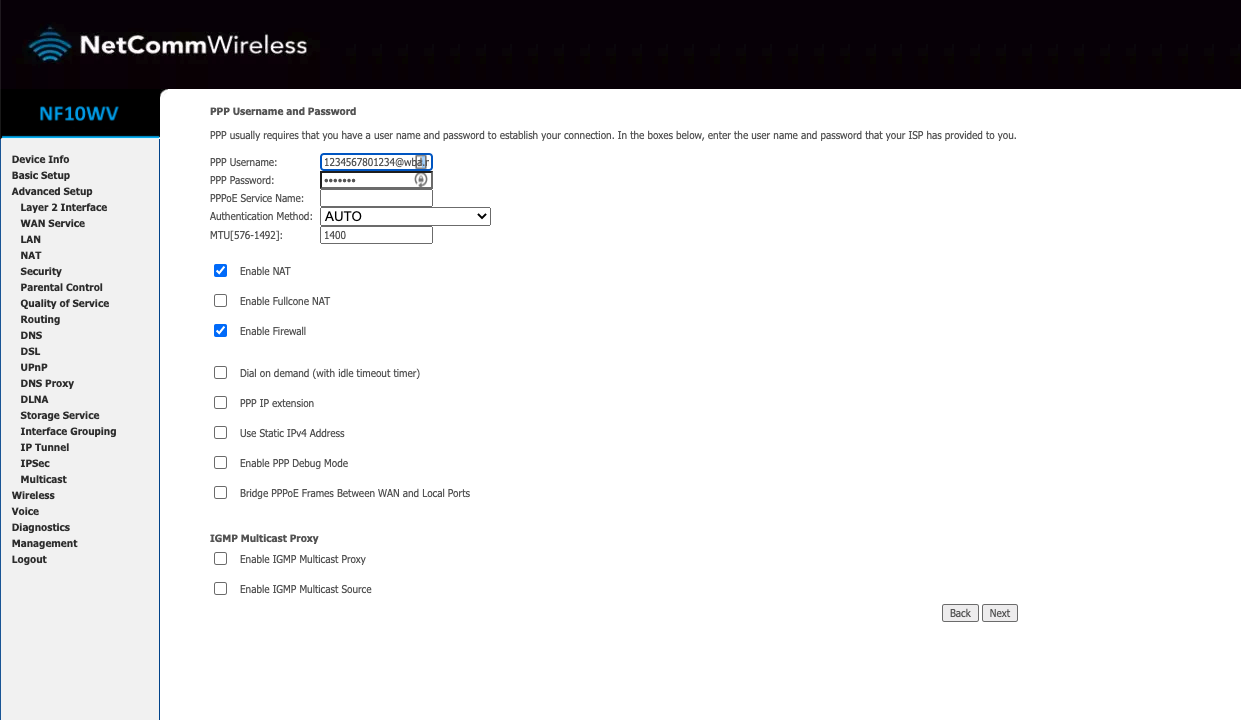Image resolution: width=1241 pixels, height=720 pixels.
Task: Go to Security settings
Action: point(41,272)
